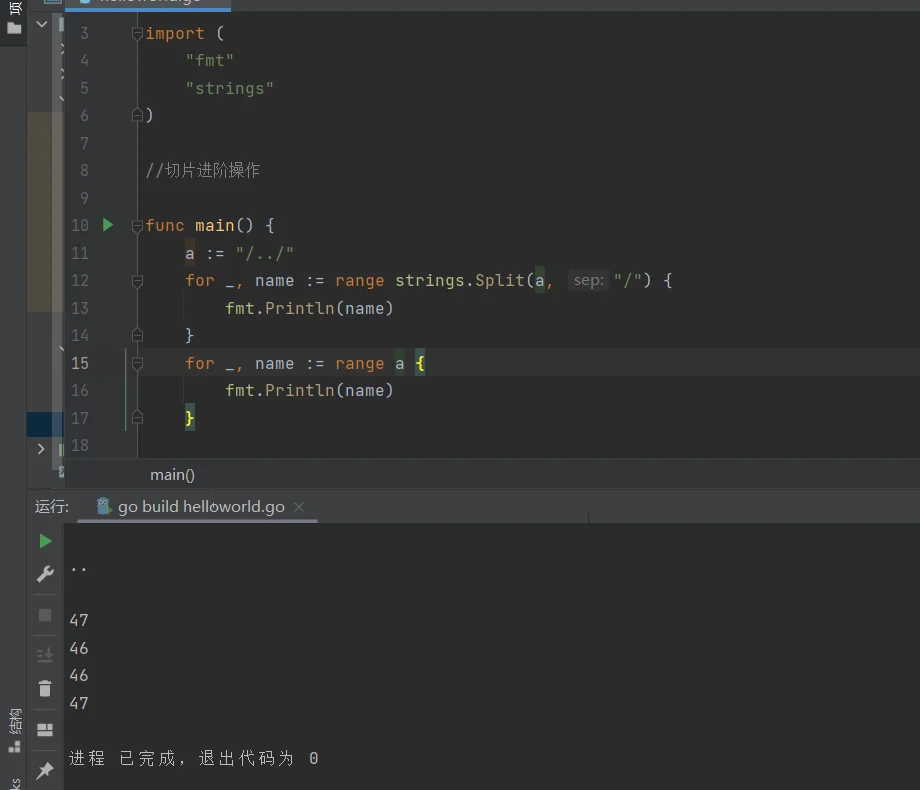Click the scroll to end icon in run panel
The image size is (920, 790).
point(45,654)
